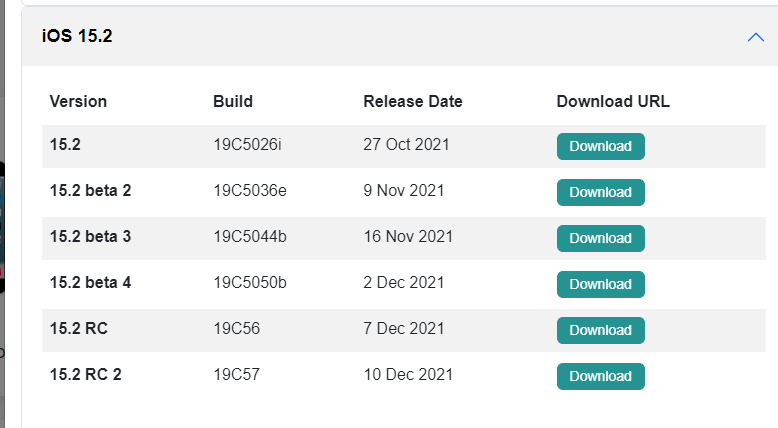The width and height of the screenshot is (778, 428).
Task: Click the Release Date column header
Action: tap(413, 101)
